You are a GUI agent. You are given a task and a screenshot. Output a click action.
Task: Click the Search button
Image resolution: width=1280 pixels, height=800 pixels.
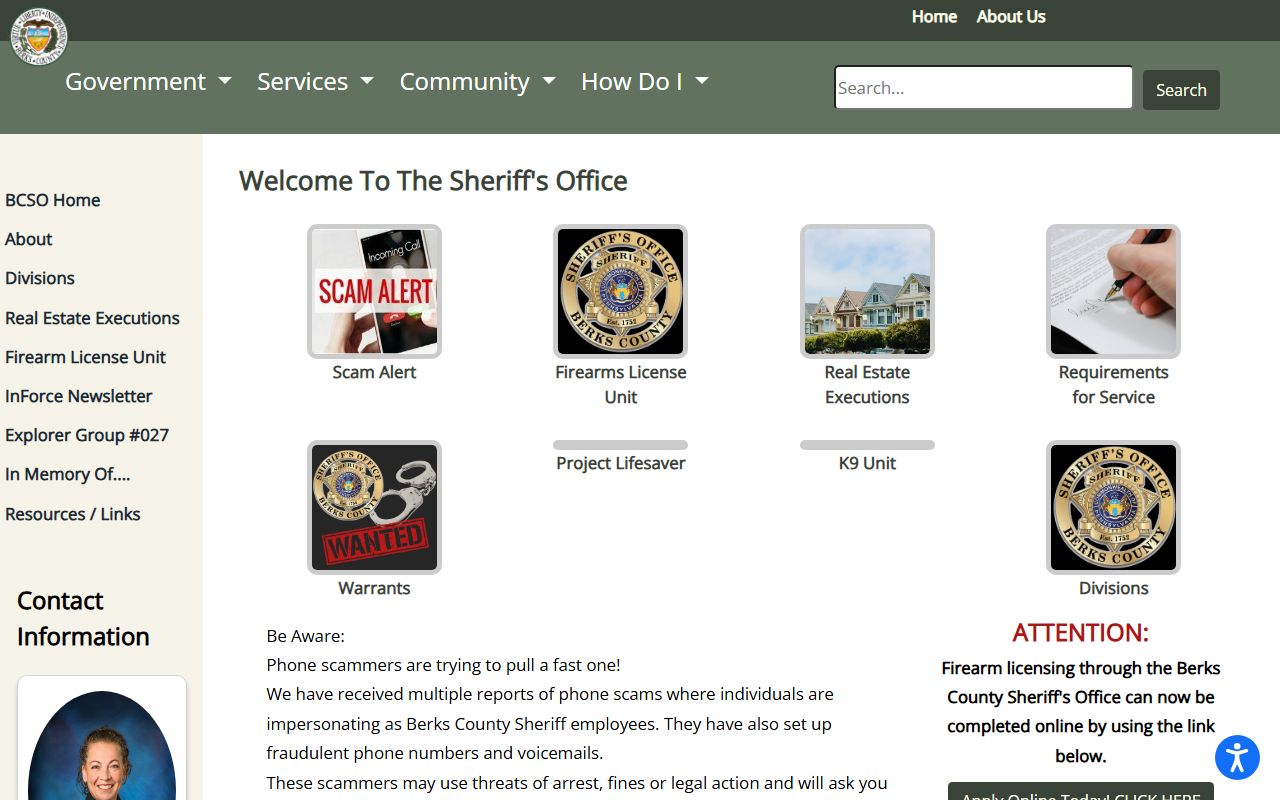pos(1181,90)
